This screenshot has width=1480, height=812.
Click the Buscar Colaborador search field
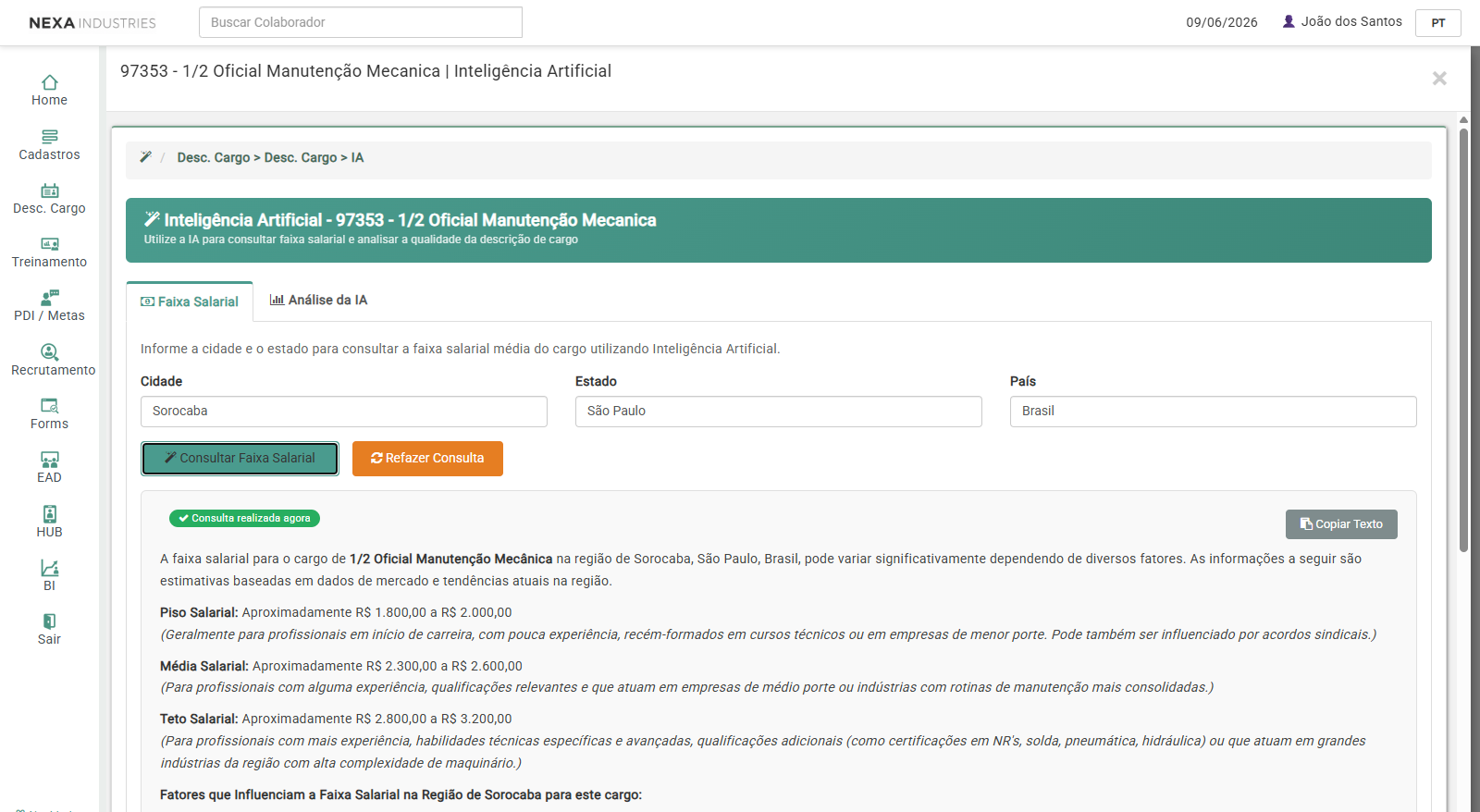pyautogui.click(x=361, y=22)
